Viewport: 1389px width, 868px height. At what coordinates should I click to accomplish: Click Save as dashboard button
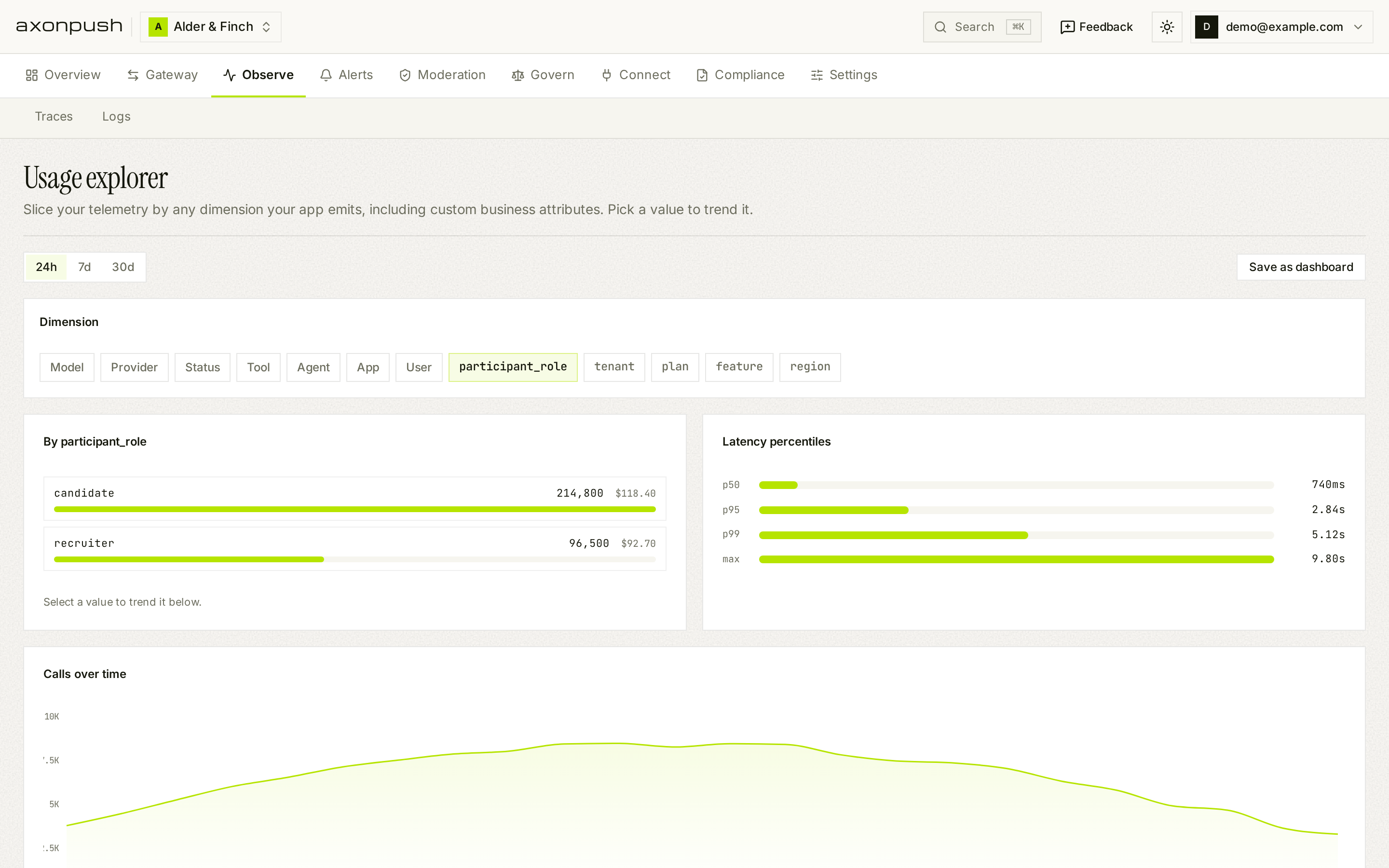point(1301,267)
